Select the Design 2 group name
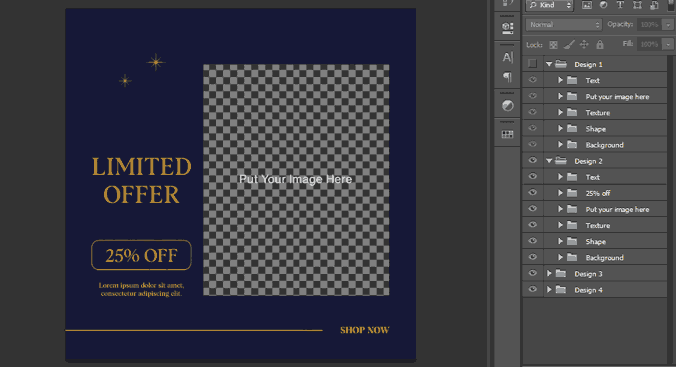This screenshot has height=367, width=676. tap(588, 161)
